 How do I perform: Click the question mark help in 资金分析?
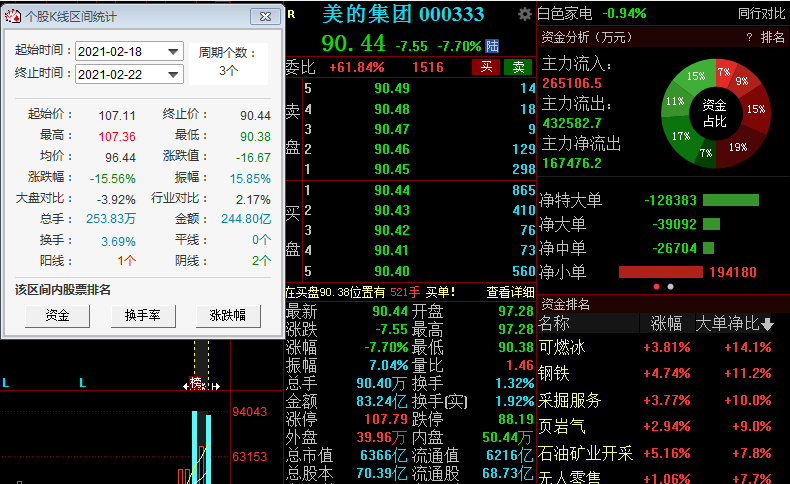749,37
